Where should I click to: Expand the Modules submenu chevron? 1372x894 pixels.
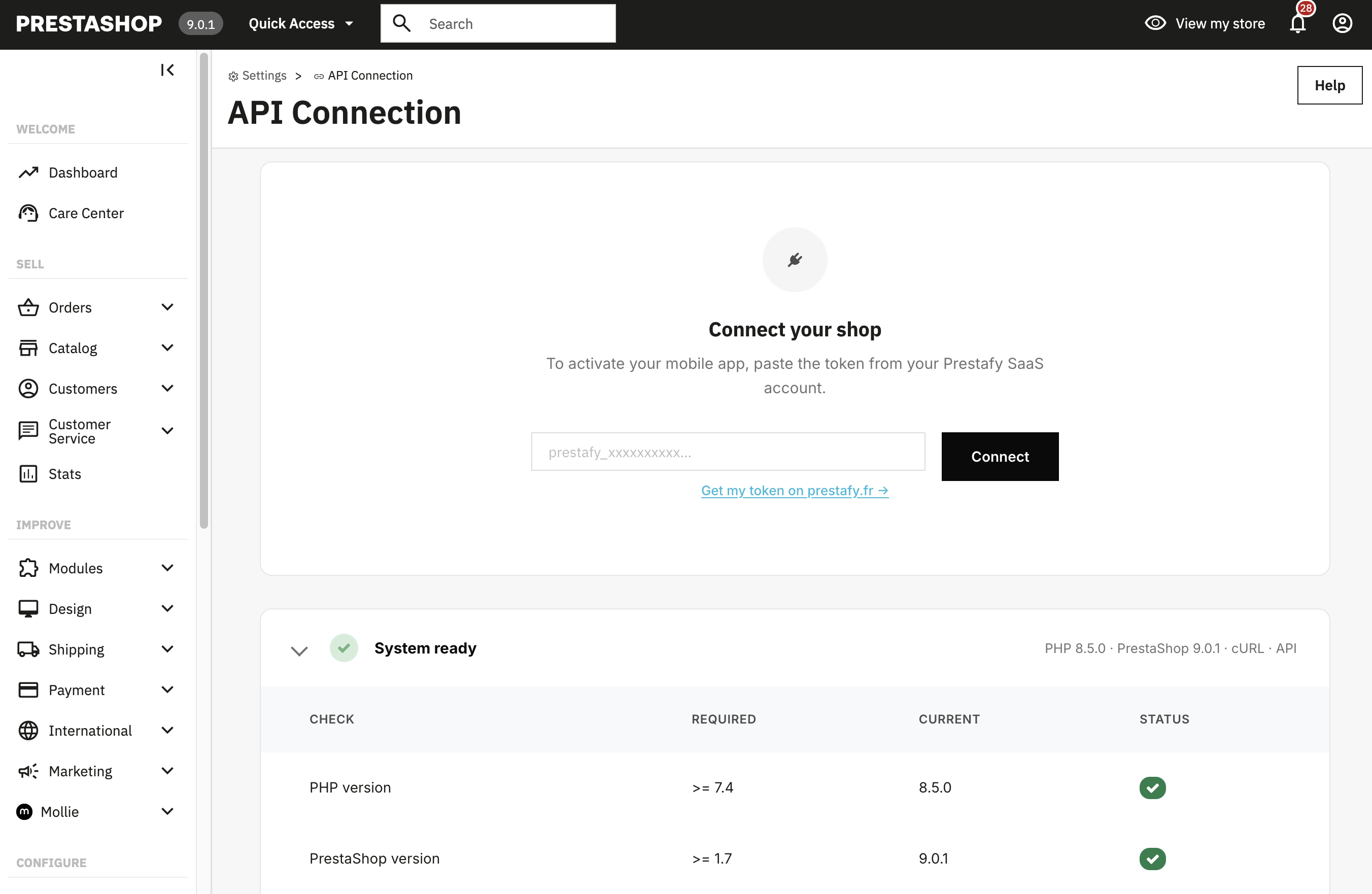167,568
